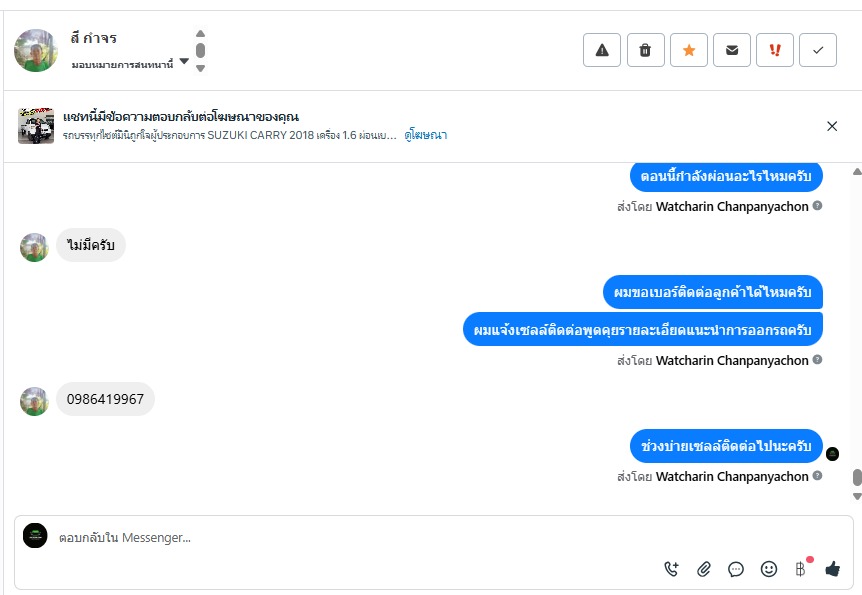Screen dimensions: 862x595
Task: Dismiss the ad reply banner
Action: click(x=832, y=126)
